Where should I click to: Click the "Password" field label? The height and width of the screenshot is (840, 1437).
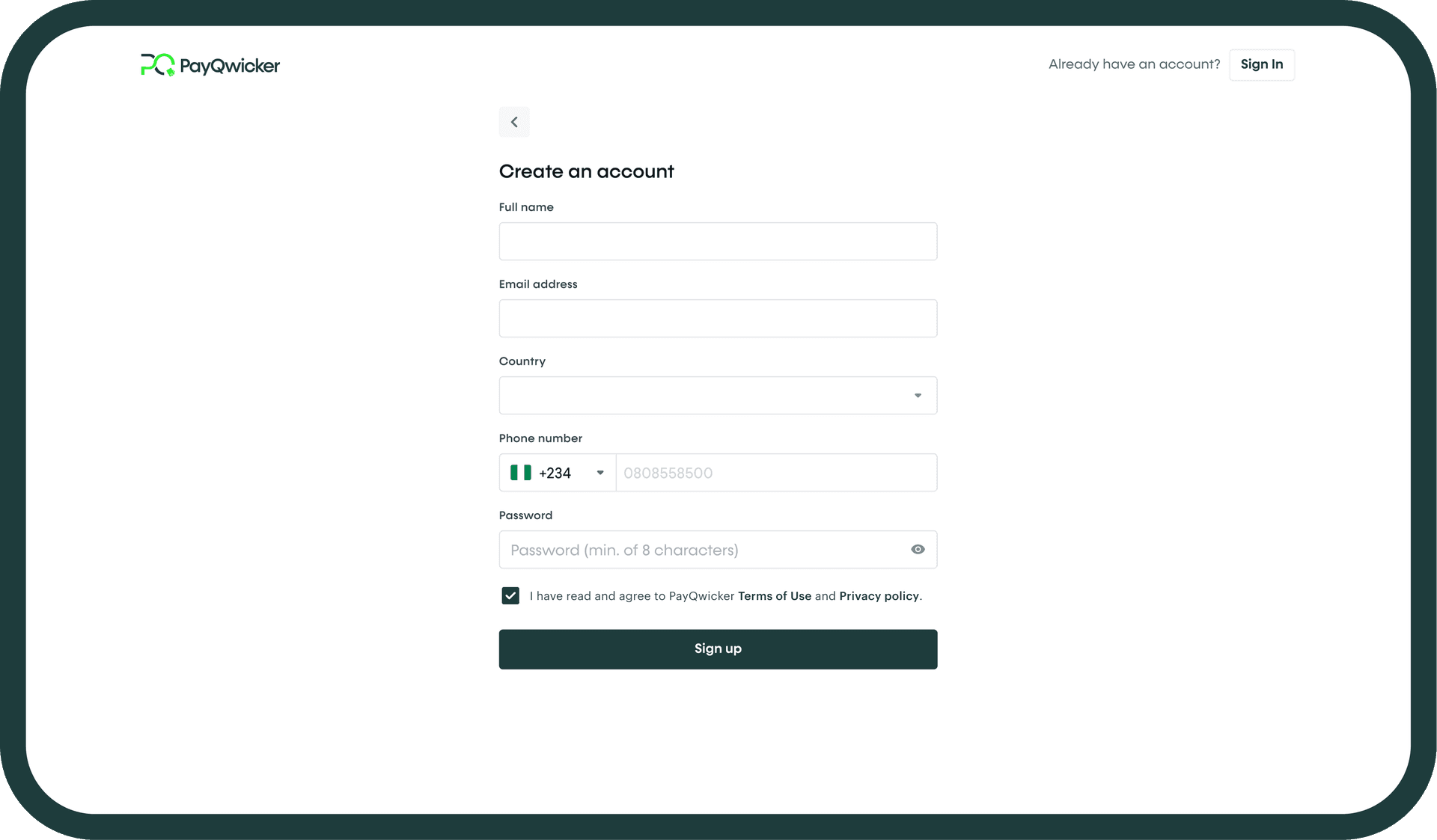pos(525,515)
